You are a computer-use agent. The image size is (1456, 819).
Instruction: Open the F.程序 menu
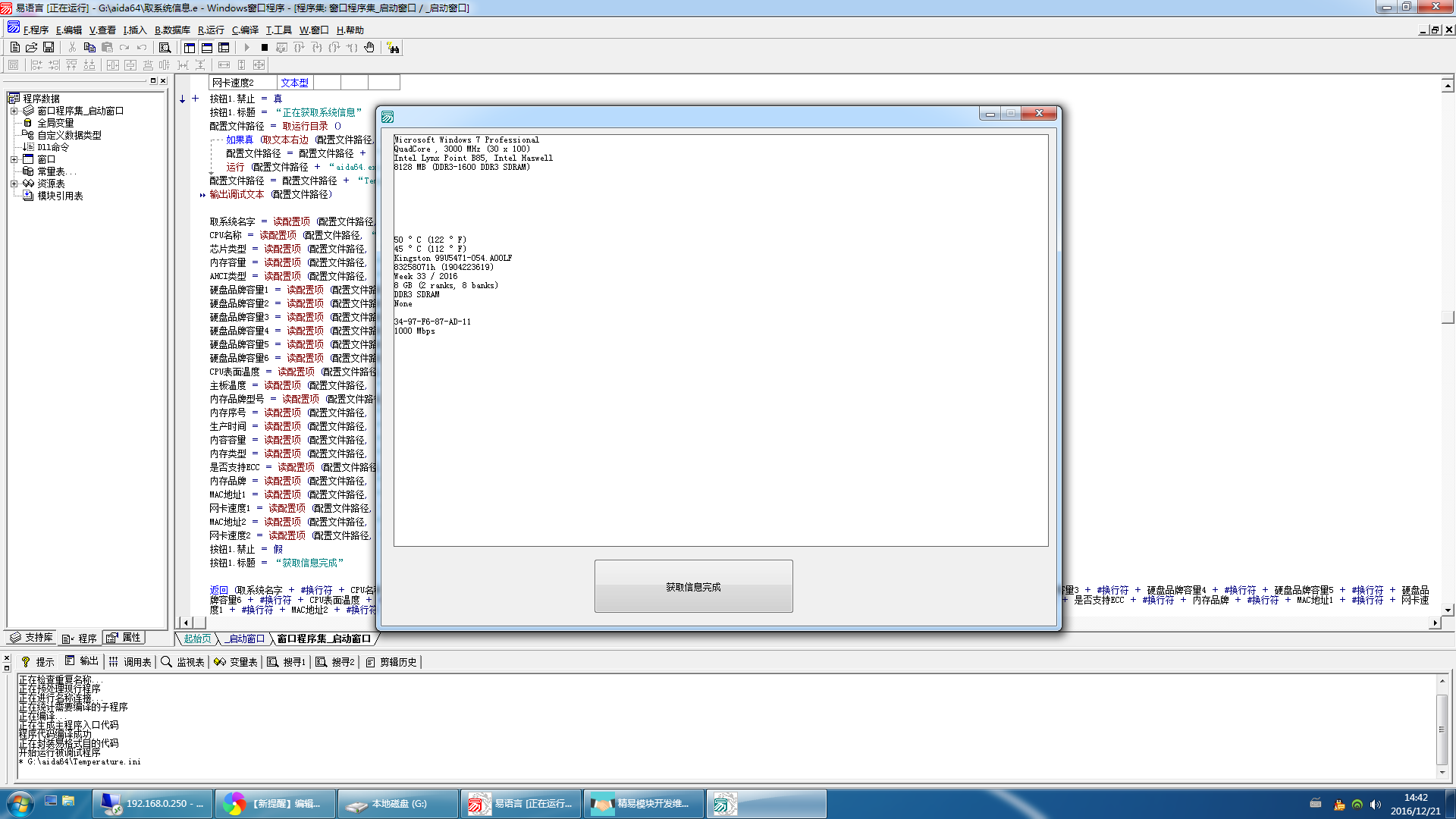tap(36, 30)
